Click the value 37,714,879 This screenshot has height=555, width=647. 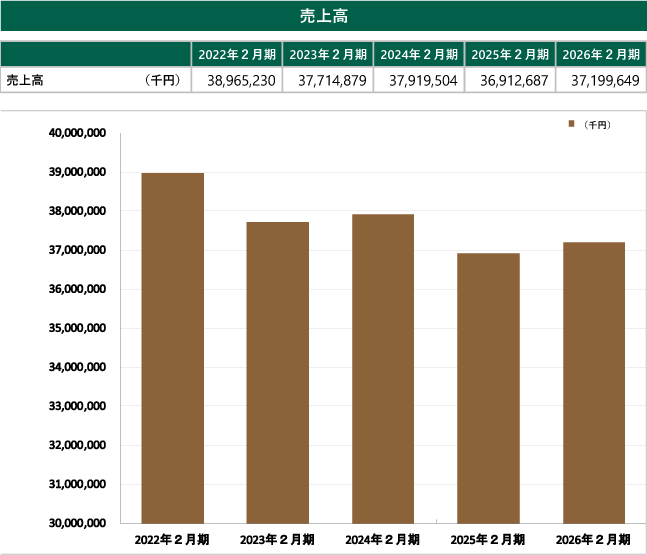[x=332, y=80]
